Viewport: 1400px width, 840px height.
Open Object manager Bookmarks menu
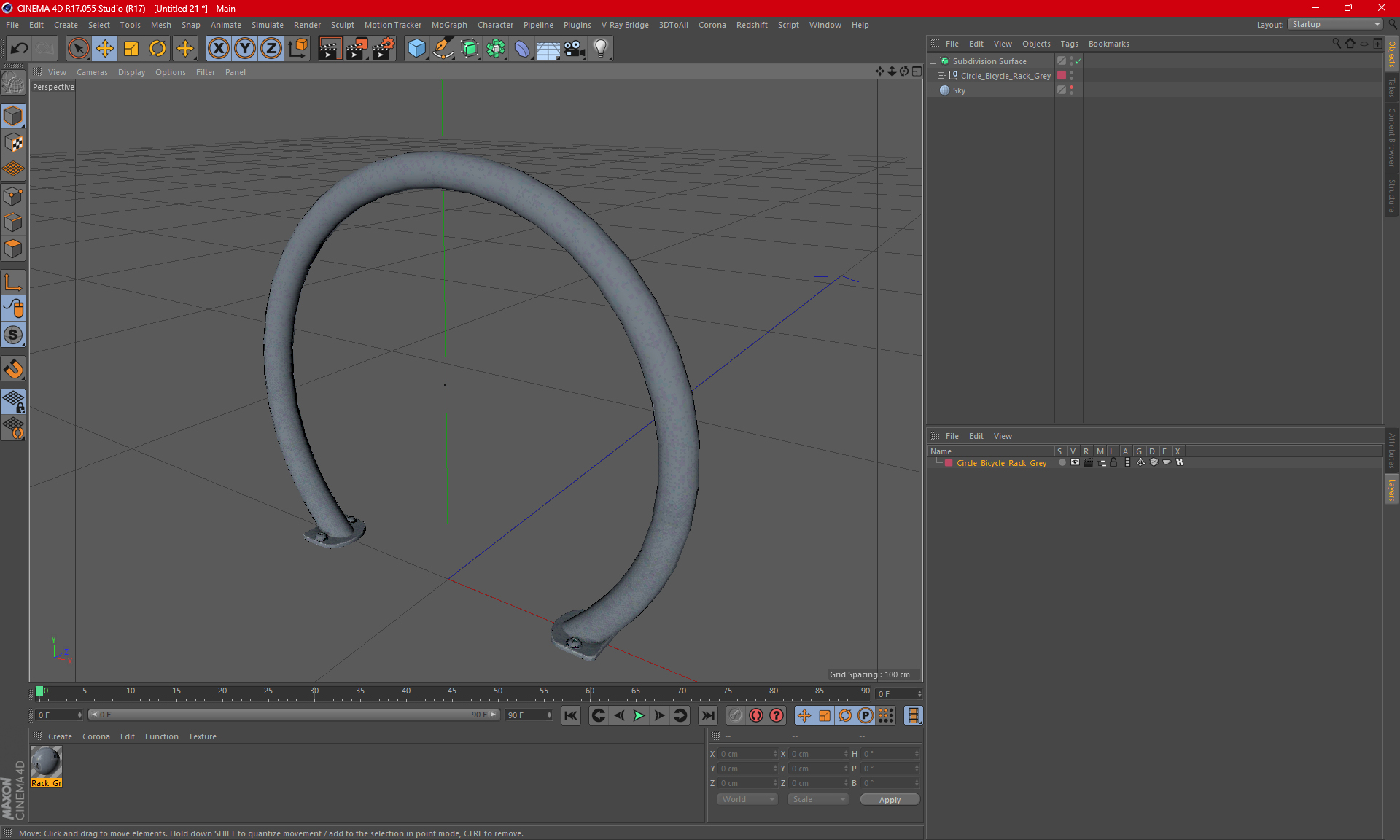[x=1108, y=44]
